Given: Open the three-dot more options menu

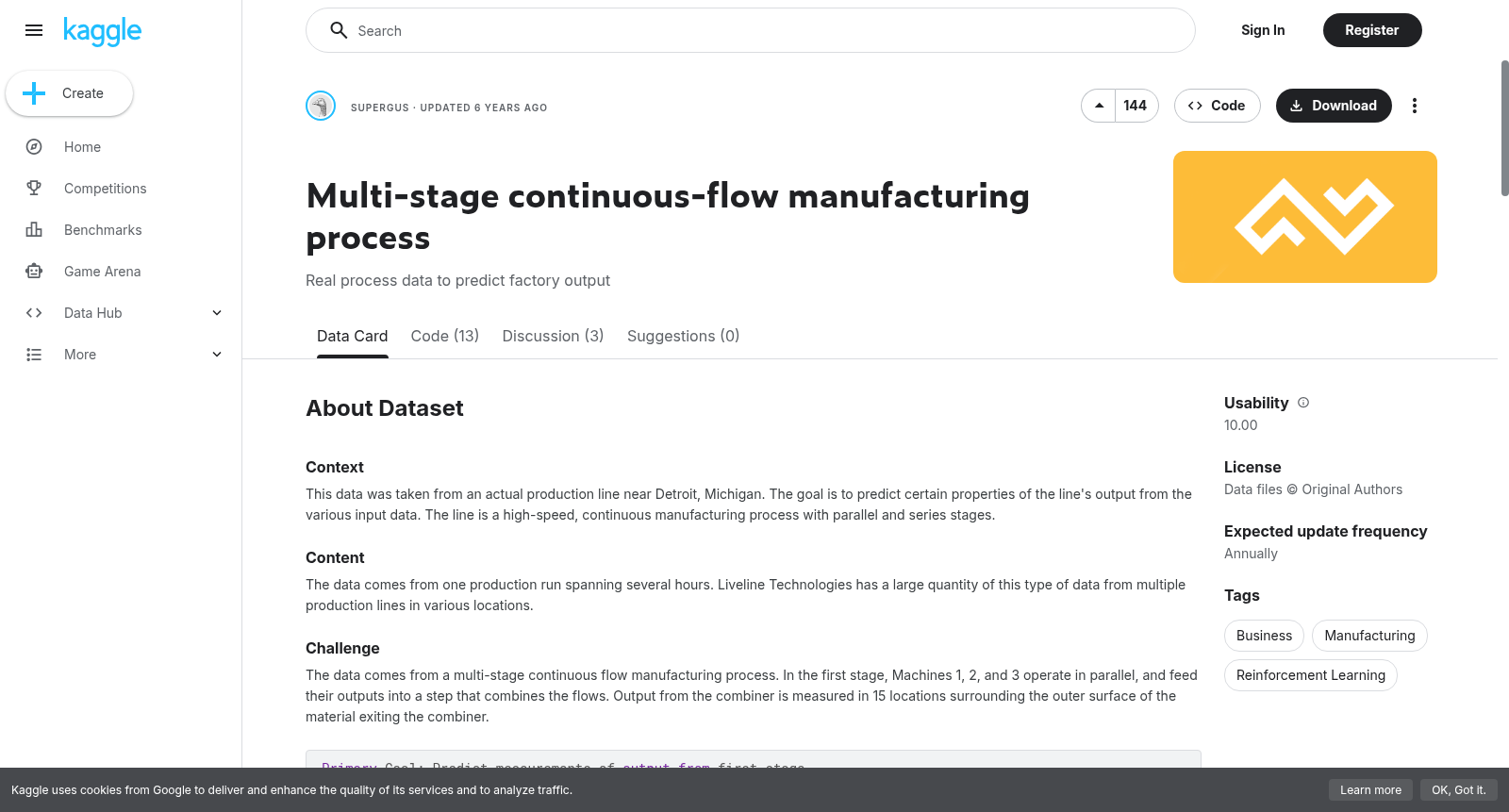Looking at the screenshot, I should 1414,106.
